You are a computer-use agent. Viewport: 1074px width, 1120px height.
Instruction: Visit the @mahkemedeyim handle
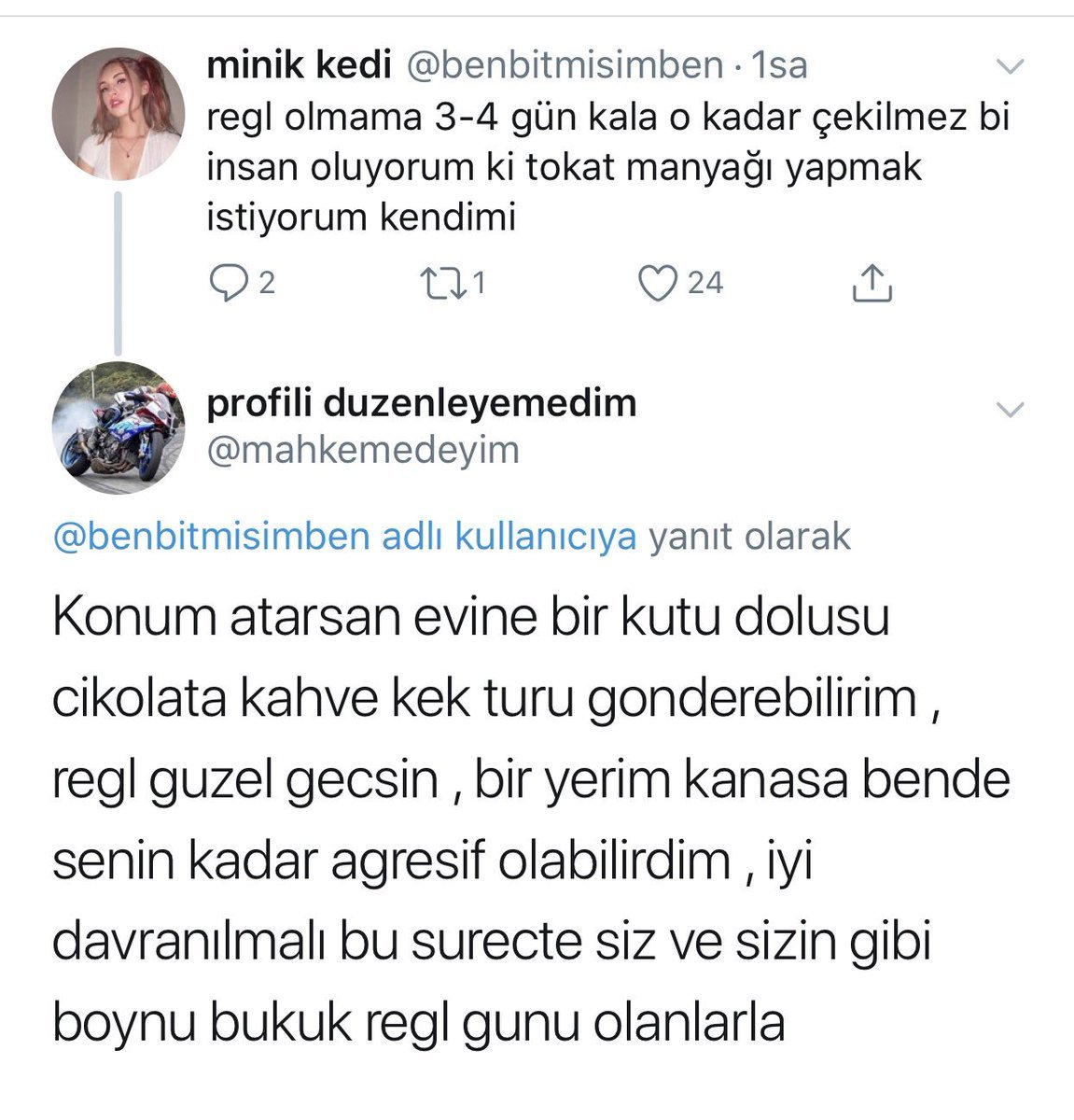click(362, 450)
